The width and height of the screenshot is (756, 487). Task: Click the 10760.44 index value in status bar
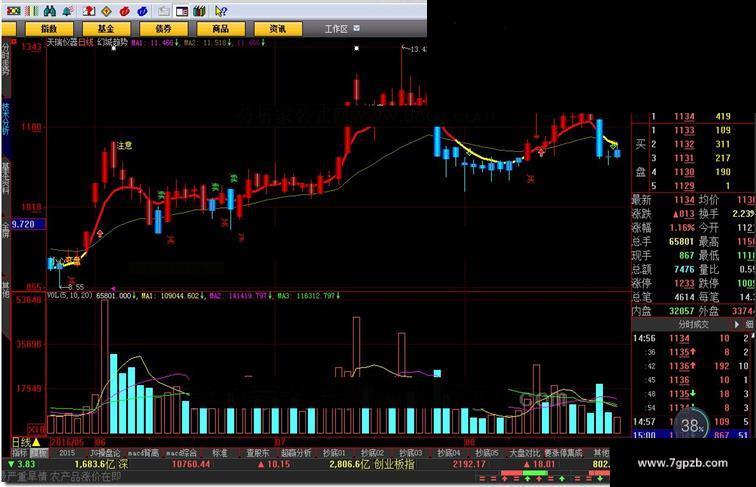tap(191, 464)
